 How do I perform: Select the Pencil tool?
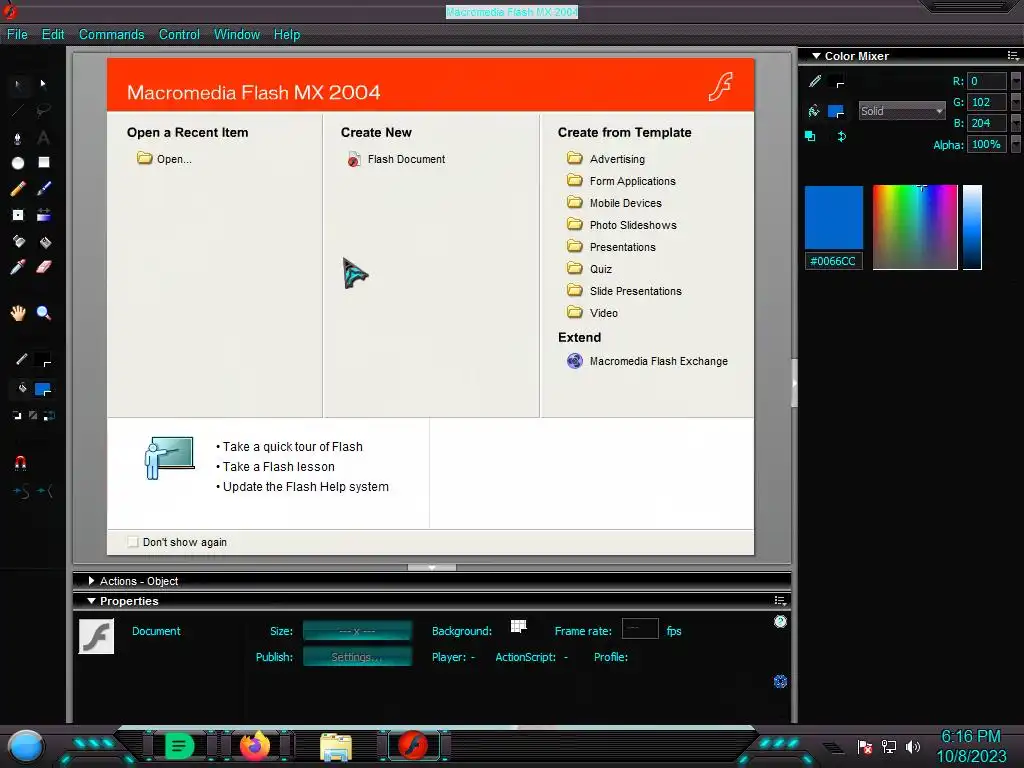18,189
